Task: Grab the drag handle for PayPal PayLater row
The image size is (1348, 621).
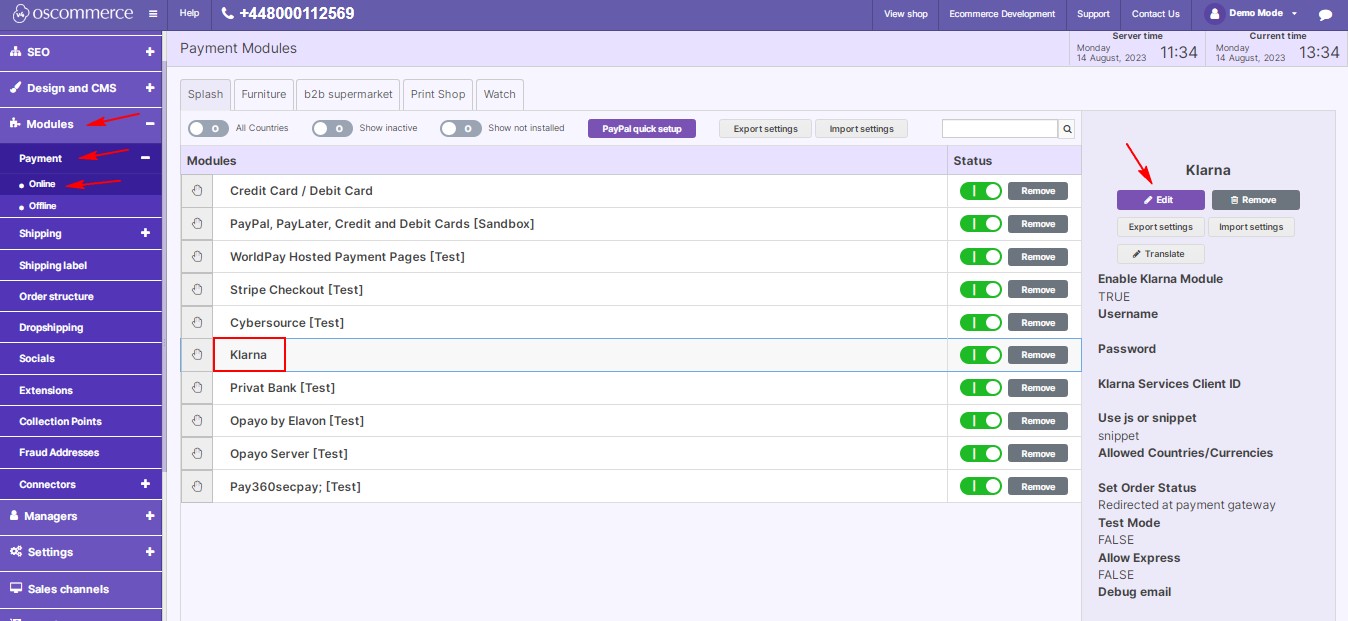Action: [197, 224]
